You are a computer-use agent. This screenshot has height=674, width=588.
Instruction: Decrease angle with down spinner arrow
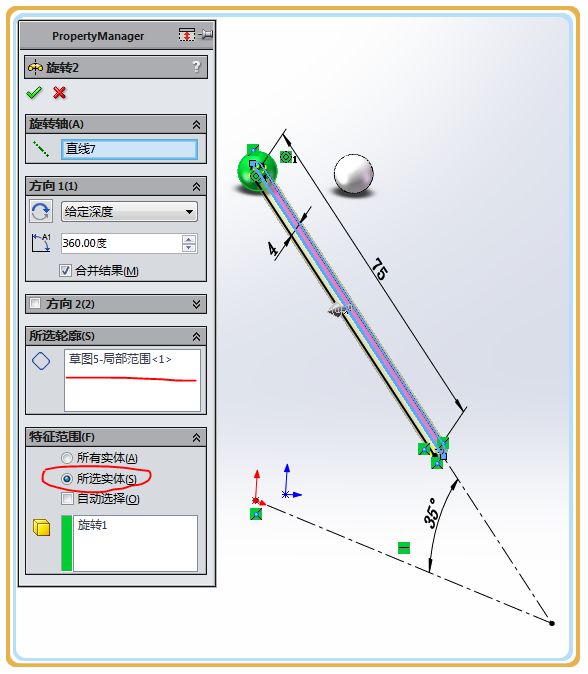point(189,248)
